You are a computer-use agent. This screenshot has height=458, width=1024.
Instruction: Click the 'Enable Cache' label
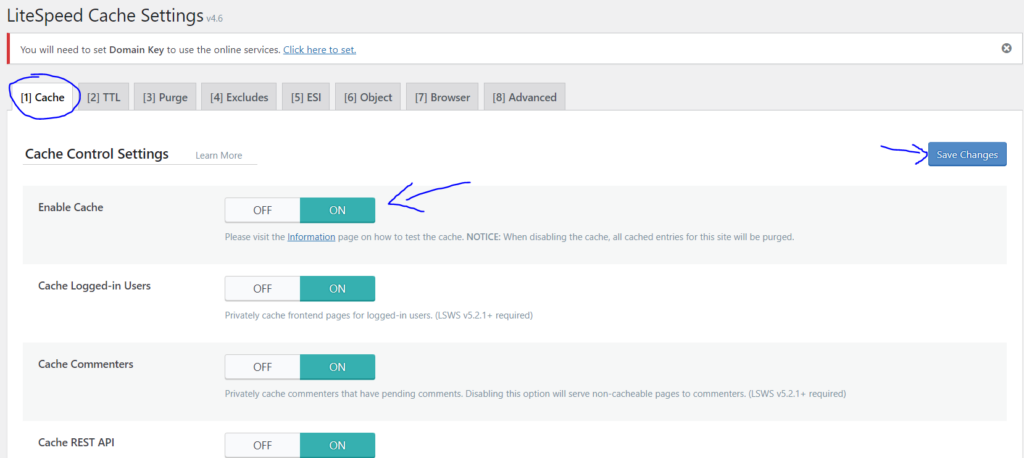click(x=71, y=207)
